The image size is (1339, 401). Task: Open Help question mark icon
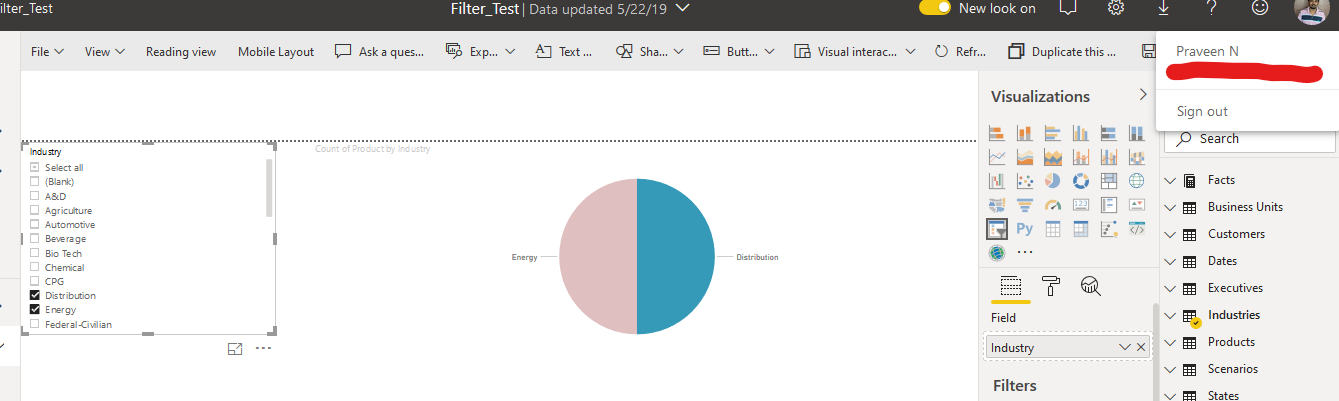click(1212, 8)
